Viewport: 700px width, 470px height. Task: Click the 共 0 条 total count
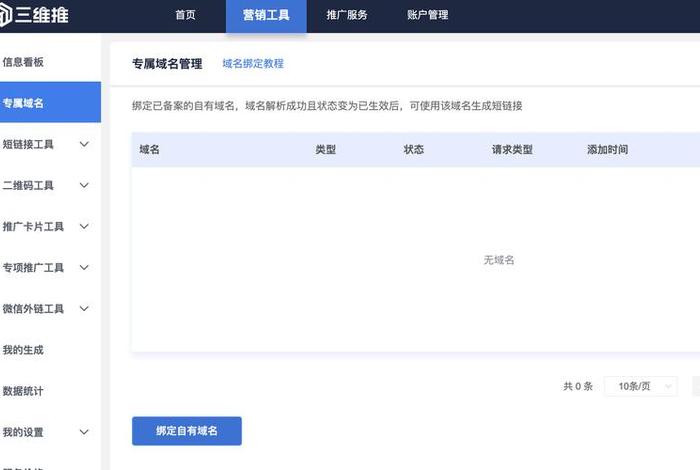(x=578, y=386)
